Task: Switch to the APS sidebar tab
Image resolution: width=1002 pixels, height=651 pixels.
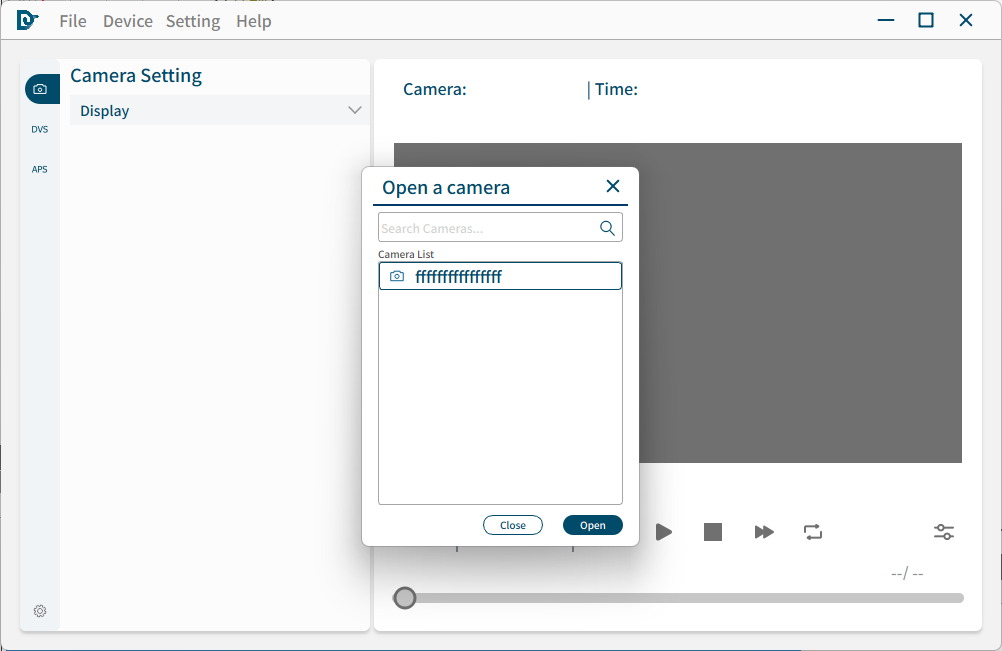Action: coord(40,170)
